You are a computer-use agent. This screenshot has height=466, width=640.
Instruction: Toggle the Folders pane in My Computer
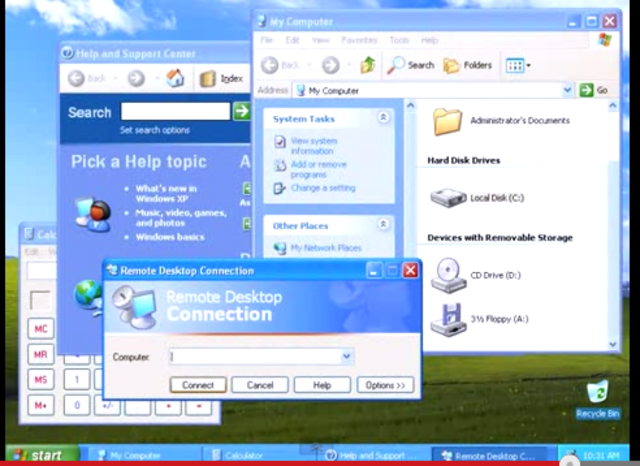click(468, 65)
